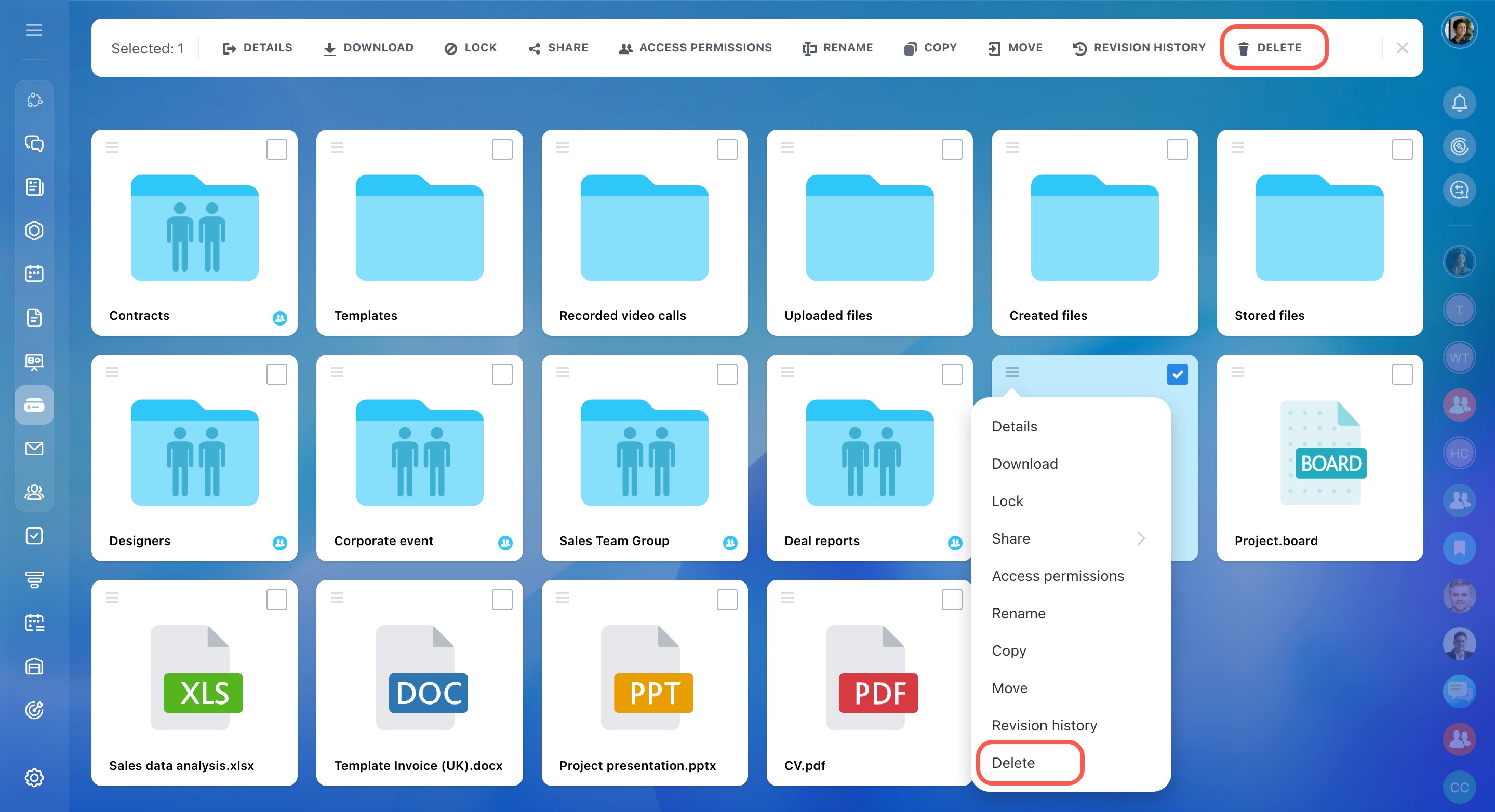
Task: Click DELETE in the top toolbar
Action: pyautogui.click(x=1271, y=48)
